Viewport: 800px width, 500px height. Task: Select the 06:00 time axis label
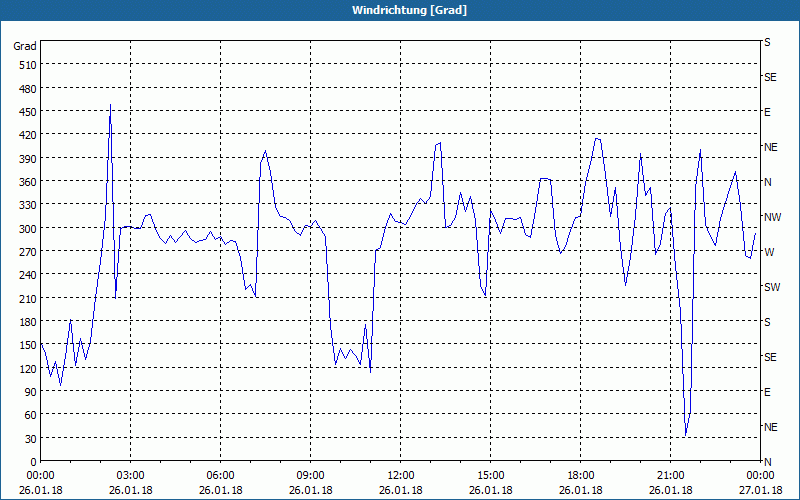220,476
